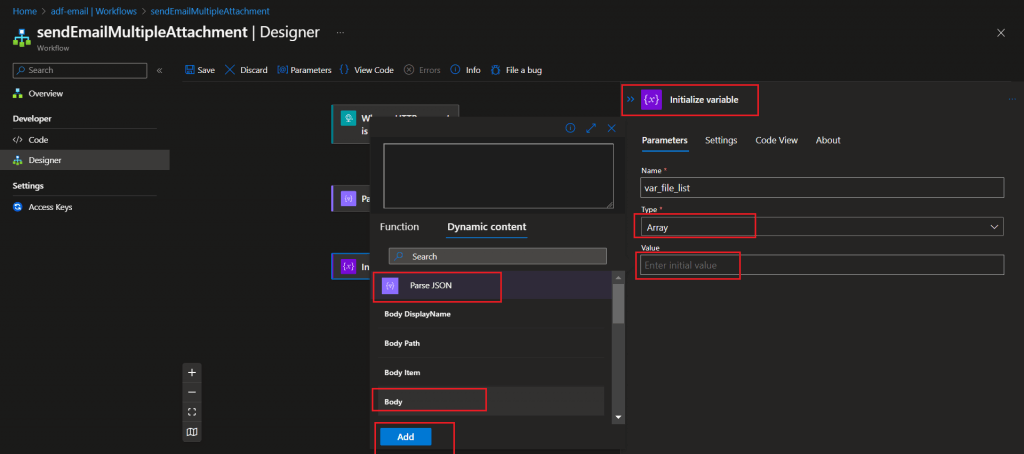This screenshot has height=454, width=1024.
Task: Click the dynamic content Search box
Action: 498,256
